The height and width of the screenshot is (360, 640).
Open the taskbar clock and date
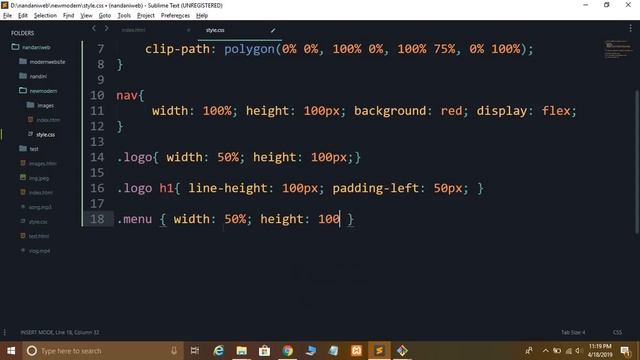pos(600,351)
